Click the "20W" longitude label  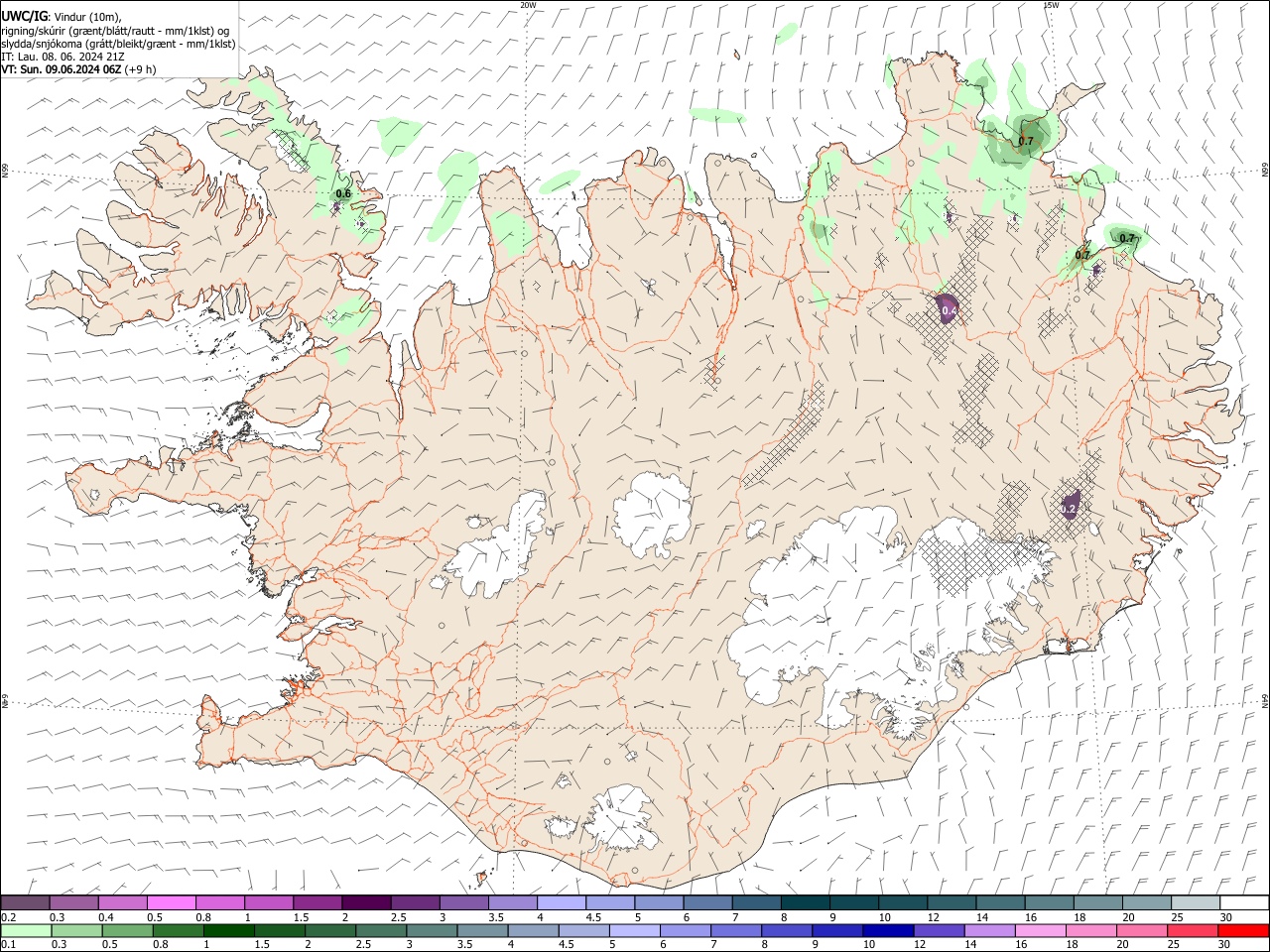point(528,5)
